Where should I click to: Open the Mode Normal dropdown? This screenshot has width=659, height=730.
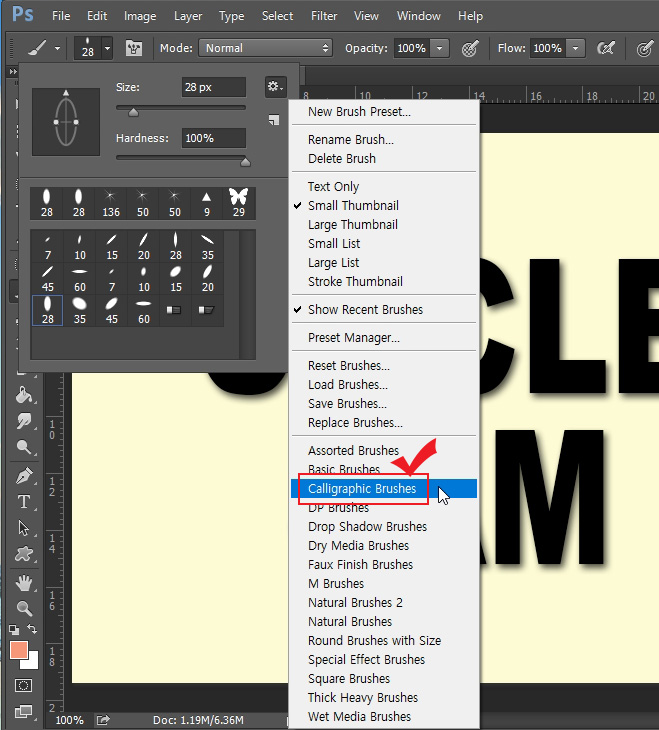click(x=265, y=48)
